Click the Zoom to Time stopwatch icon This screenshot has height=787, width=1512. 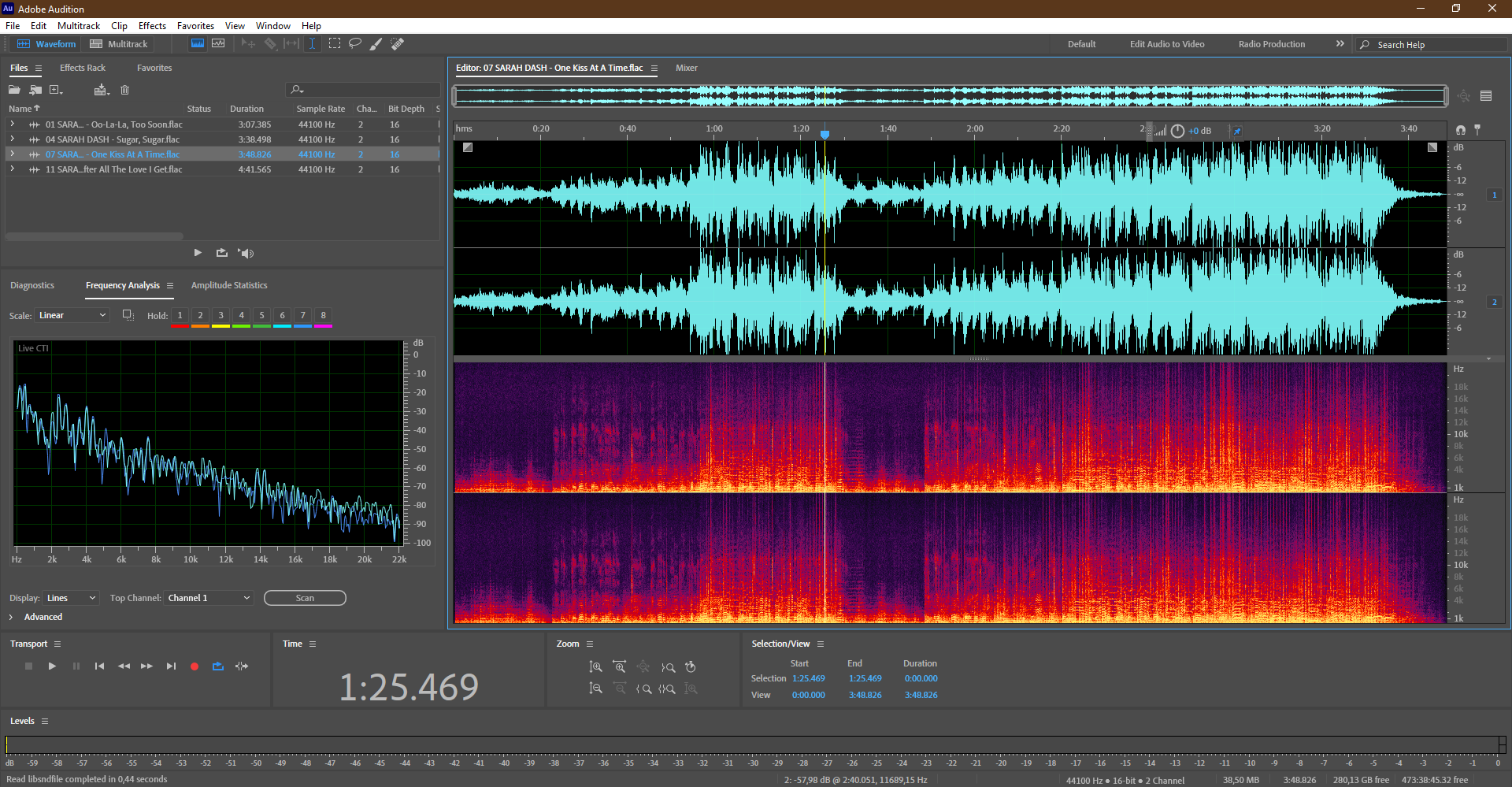pos(691,666)
